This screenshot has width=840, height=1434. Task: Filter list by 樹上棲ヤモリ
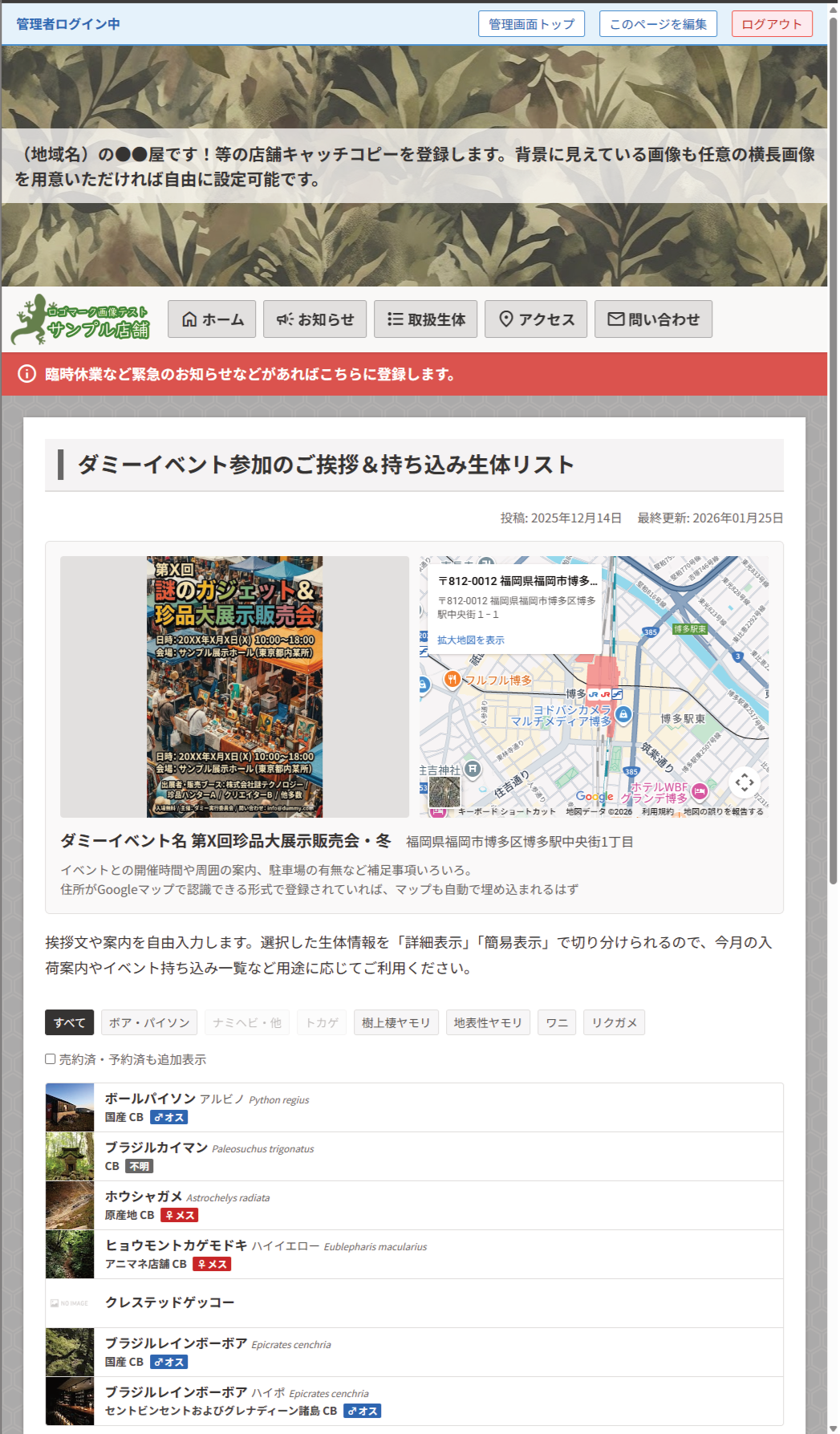point(396,1022)
